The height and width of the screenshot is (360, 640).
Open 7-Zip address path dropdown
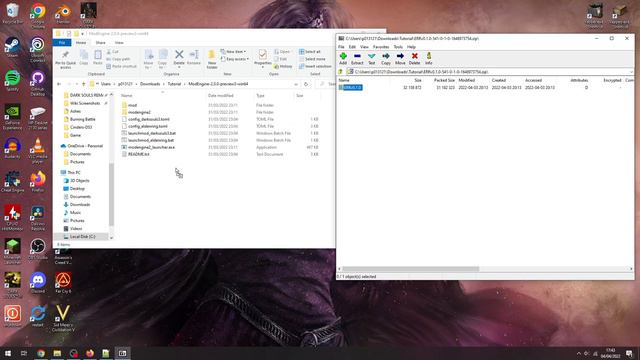click(631, 72)
